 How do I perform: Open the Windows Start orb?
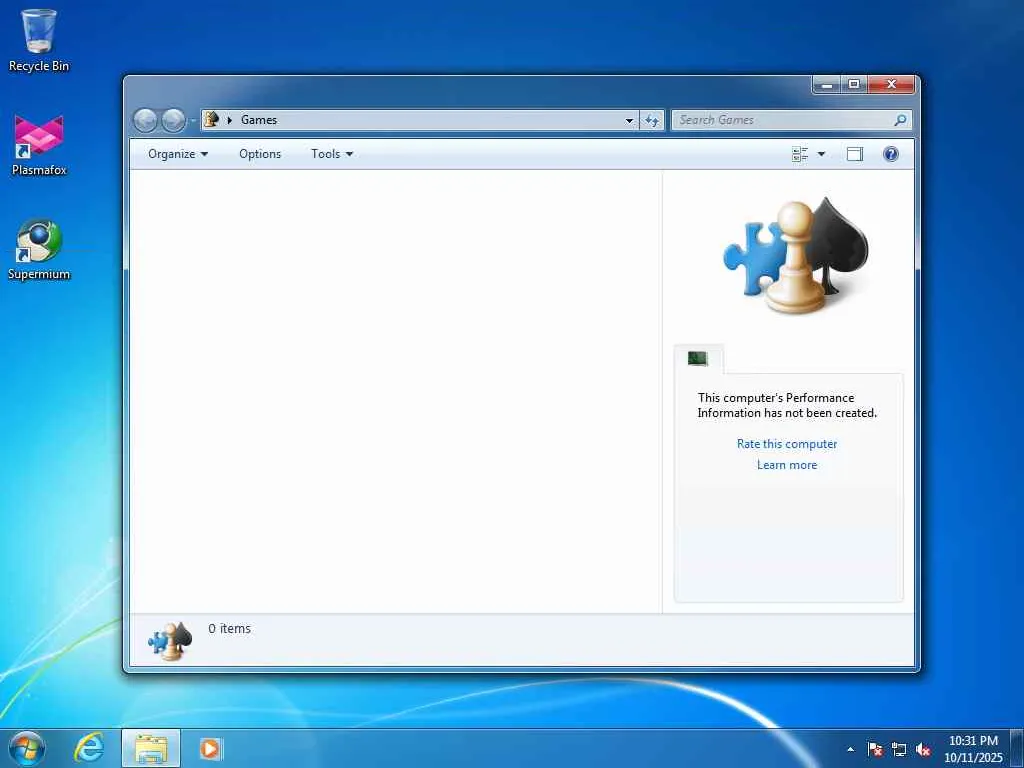[27, 748]
